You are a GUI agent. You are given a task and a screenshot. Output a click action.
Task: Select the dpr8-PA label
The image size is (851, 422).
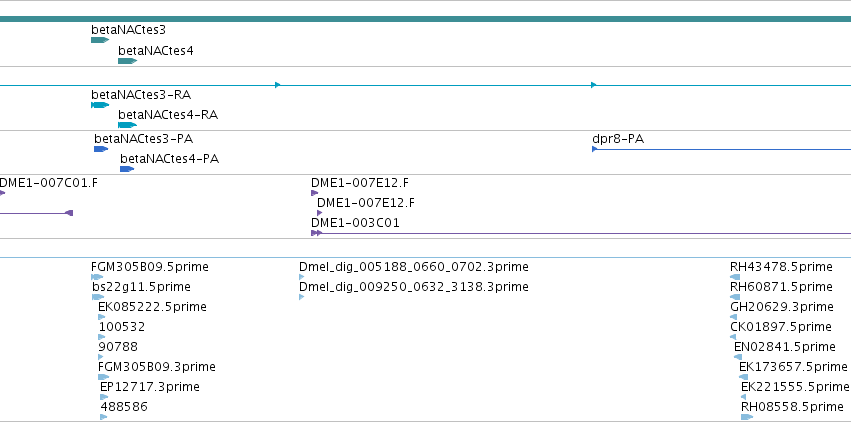[618, 139]
